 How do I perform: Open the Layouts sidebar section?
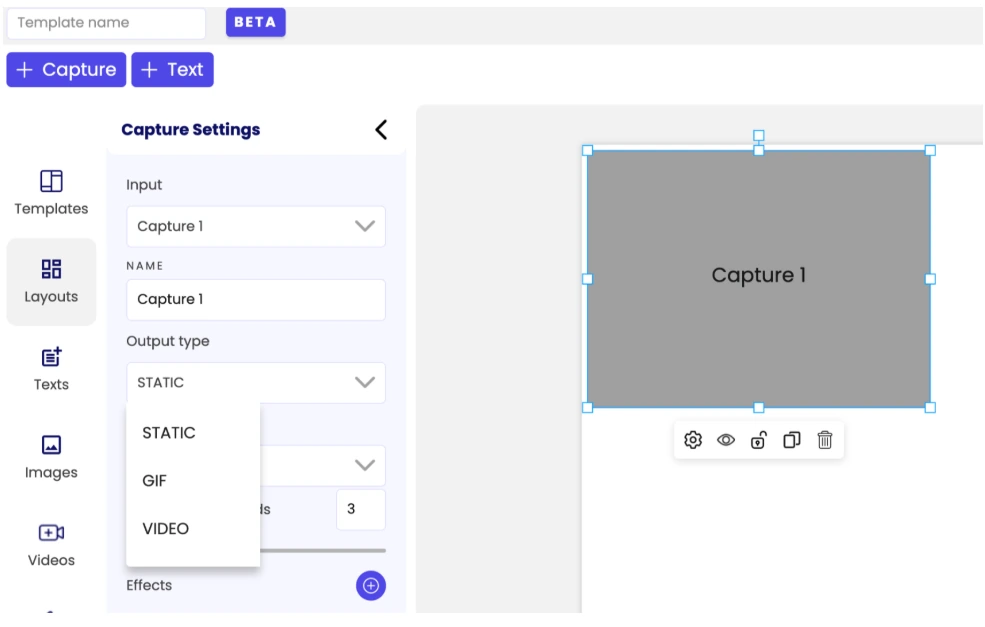tap(52, 281)
